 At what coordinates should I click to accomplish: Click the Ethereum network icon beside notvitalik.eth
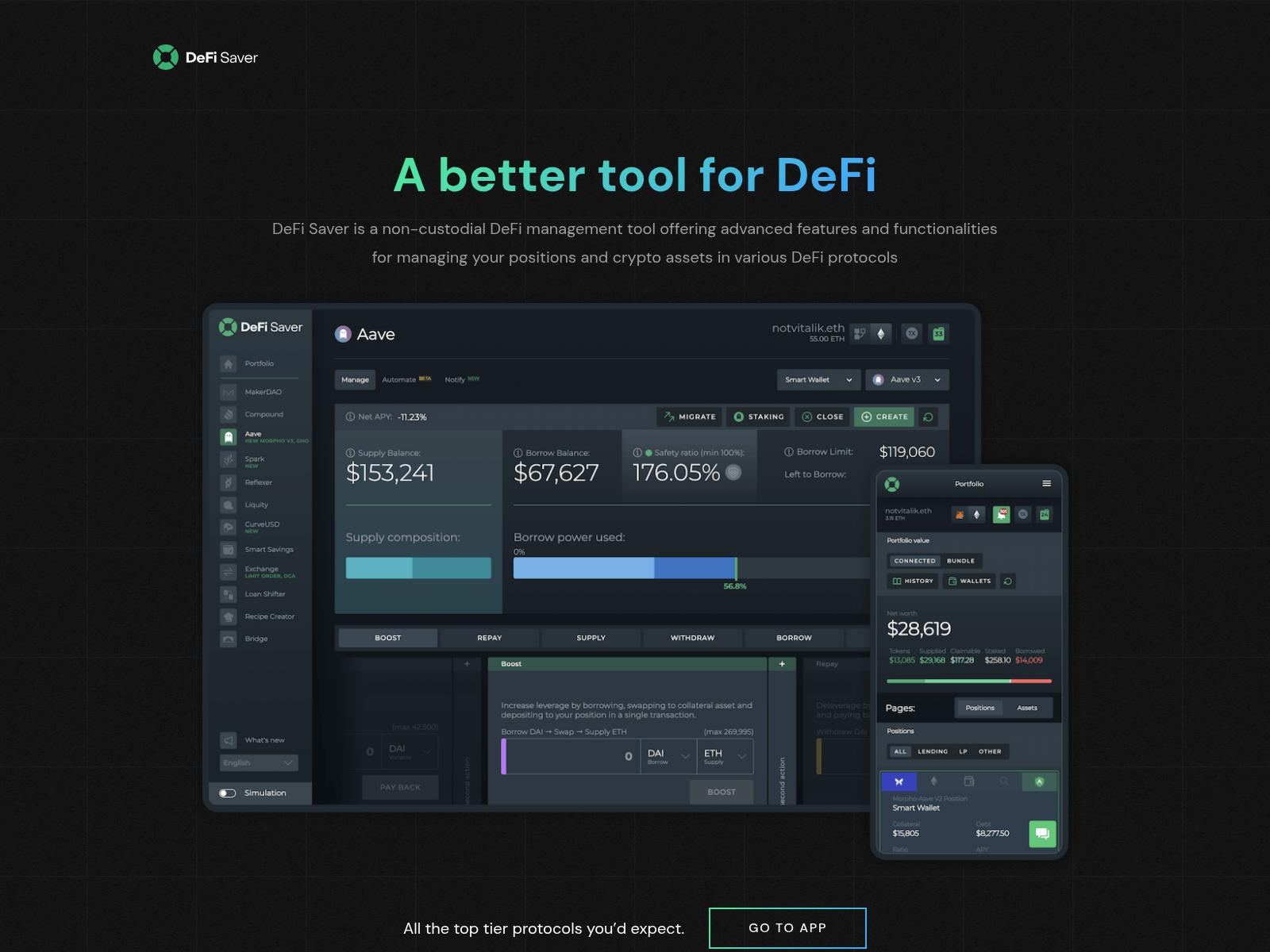tap(881, 334)
